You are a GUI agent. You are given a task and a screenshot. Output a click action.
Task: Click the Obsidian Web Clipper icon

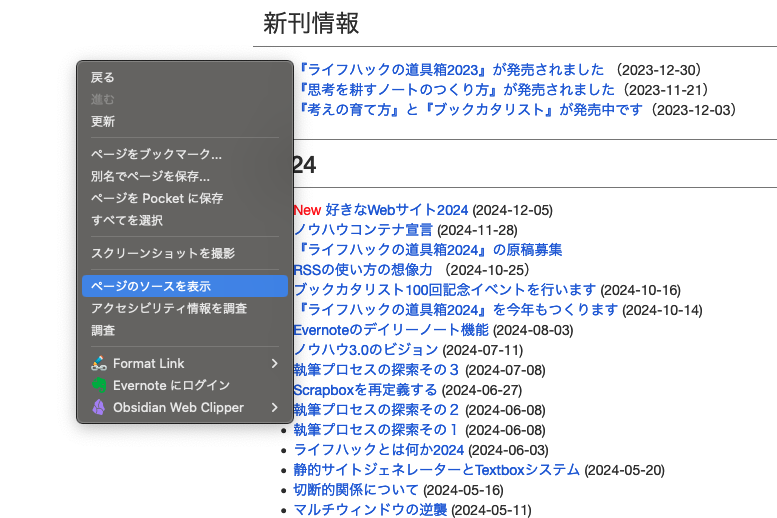coord(98,407)
